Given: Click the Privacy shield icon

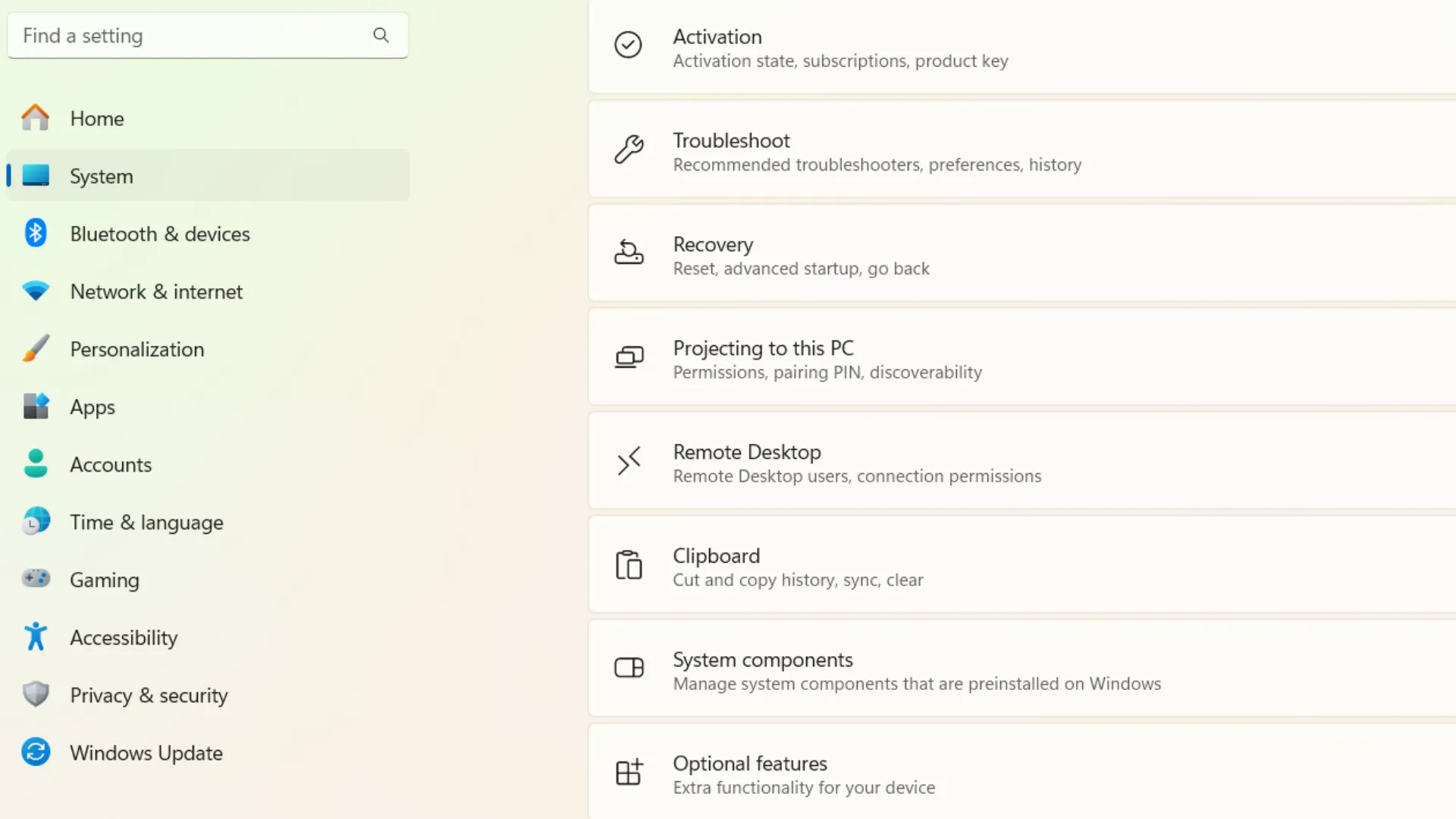Looking at the screenshot, I should point(36,695).
